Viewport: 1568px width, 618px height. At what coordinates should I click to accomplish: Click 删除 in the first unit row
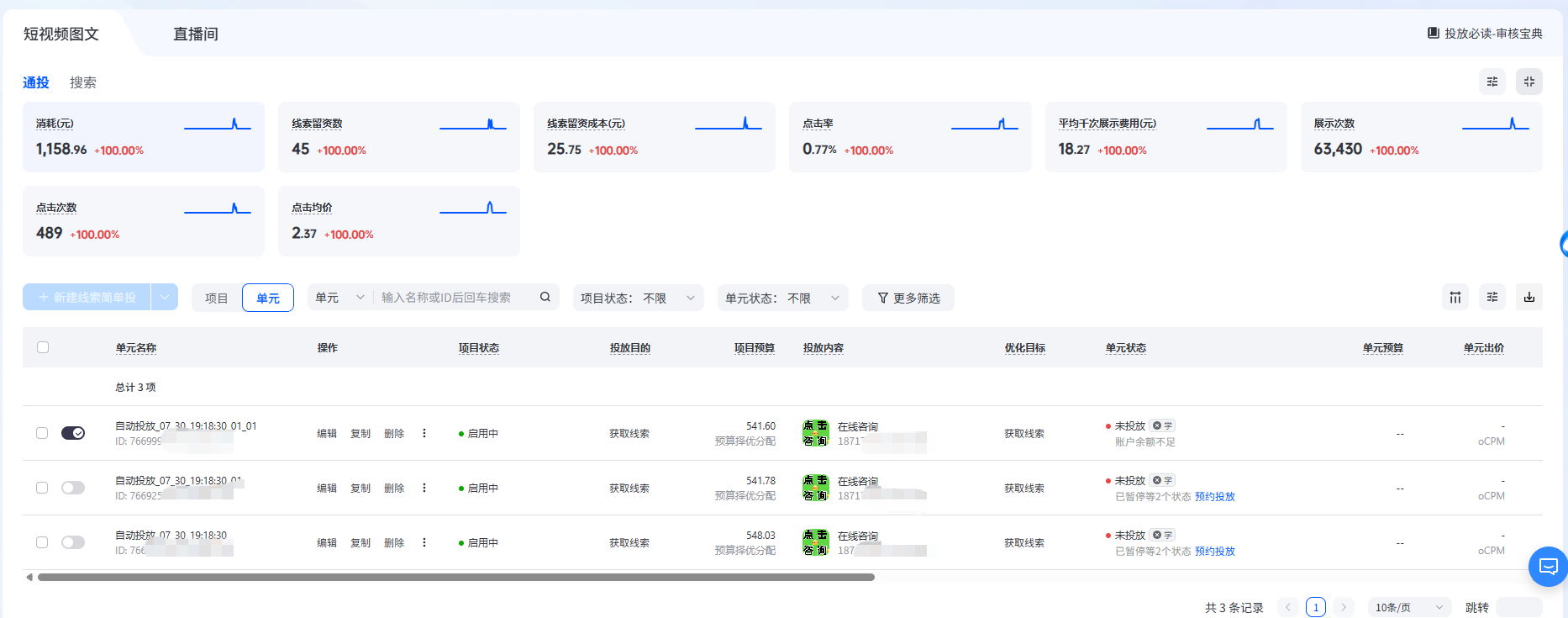click(394, 433)
